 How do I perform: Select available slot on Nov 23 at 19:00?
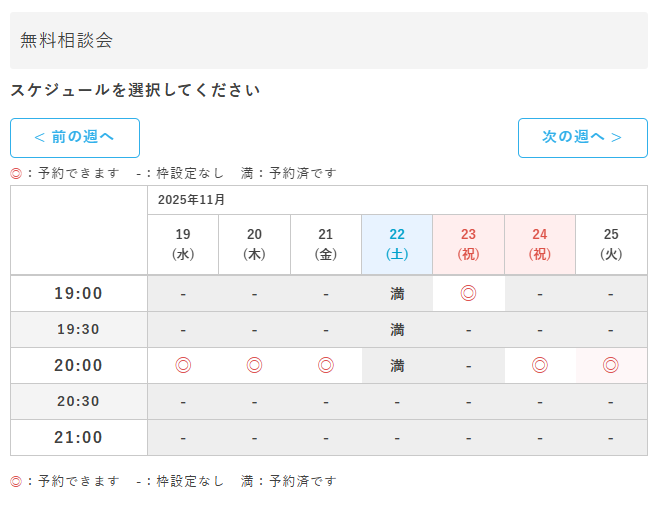coord(468,293)
